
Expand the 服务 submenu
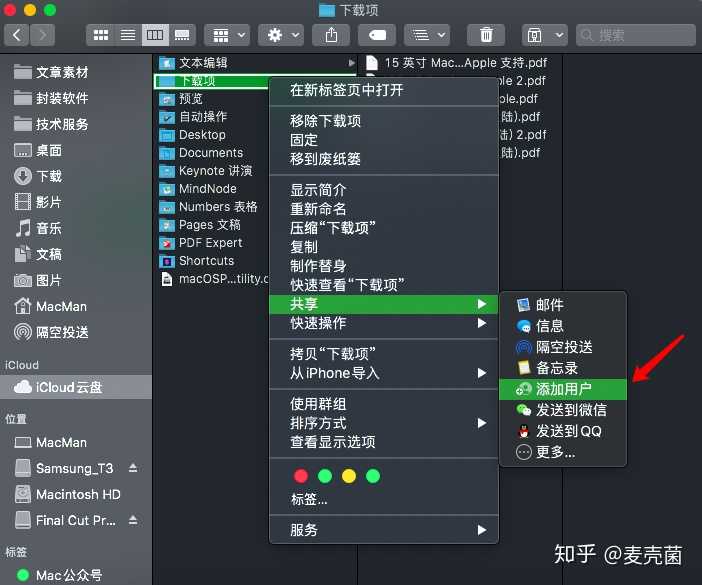coord(384,530)
